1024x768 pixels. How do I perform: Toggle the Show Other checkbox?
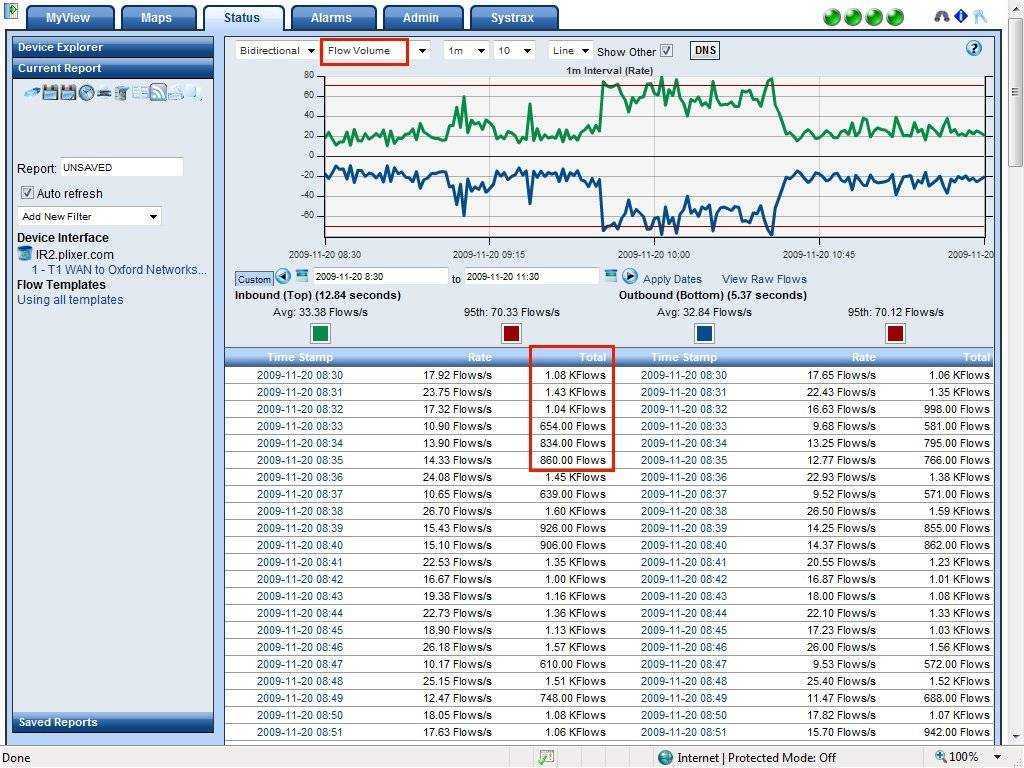pos(666,50)
